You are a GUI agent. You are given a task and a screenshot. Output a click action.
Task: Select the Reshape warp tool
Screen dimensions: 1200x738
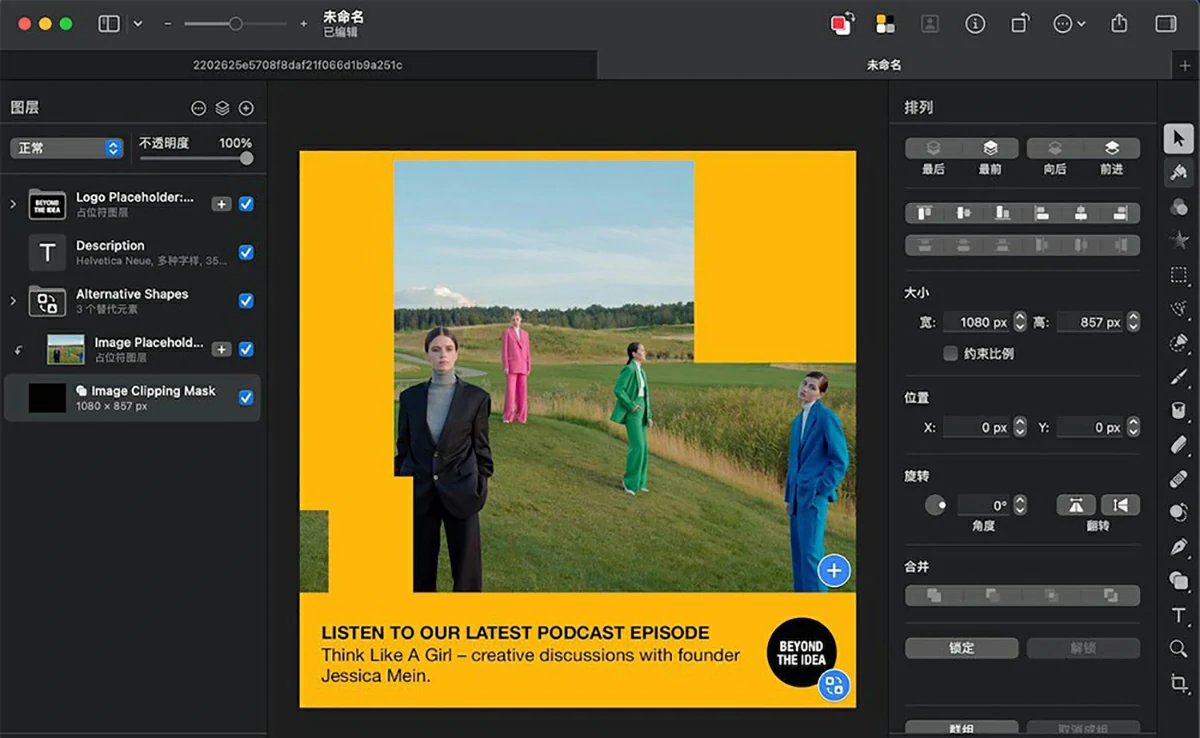pos(1179,512)
